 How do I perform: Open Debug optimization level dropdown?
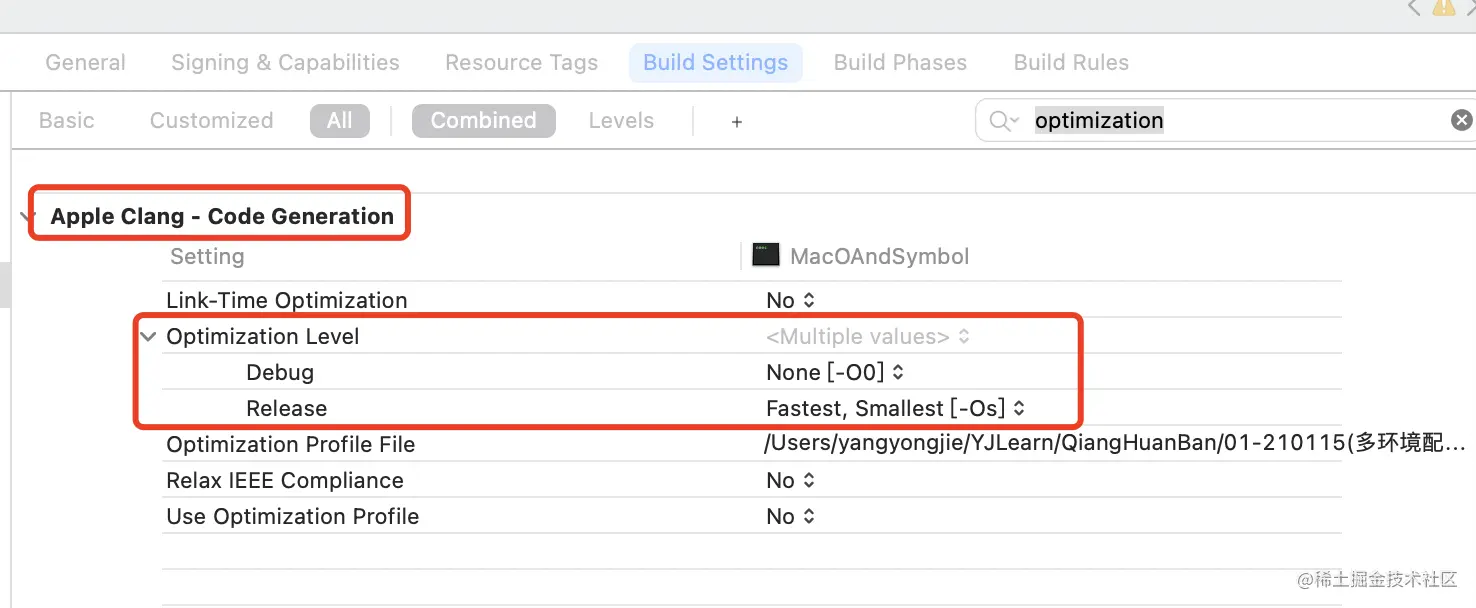coord(835,373)
